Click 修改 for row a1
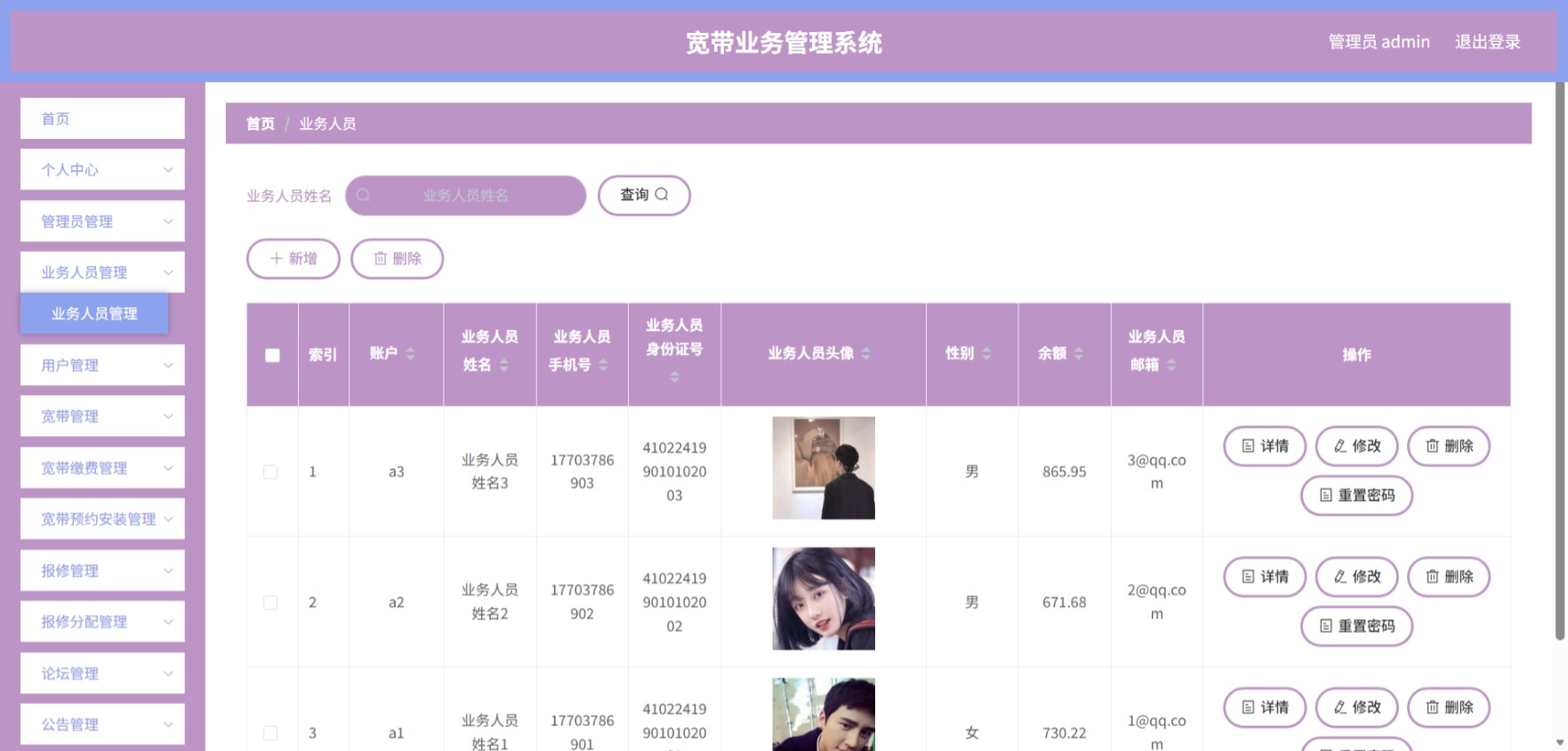This screenshot has width=1568, height=751. 1356,707
